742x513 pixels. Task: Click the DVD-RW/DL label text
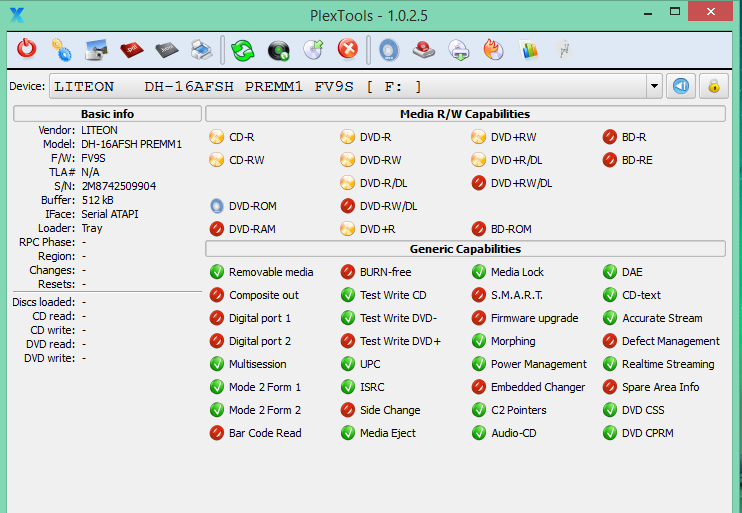point(389,206)
